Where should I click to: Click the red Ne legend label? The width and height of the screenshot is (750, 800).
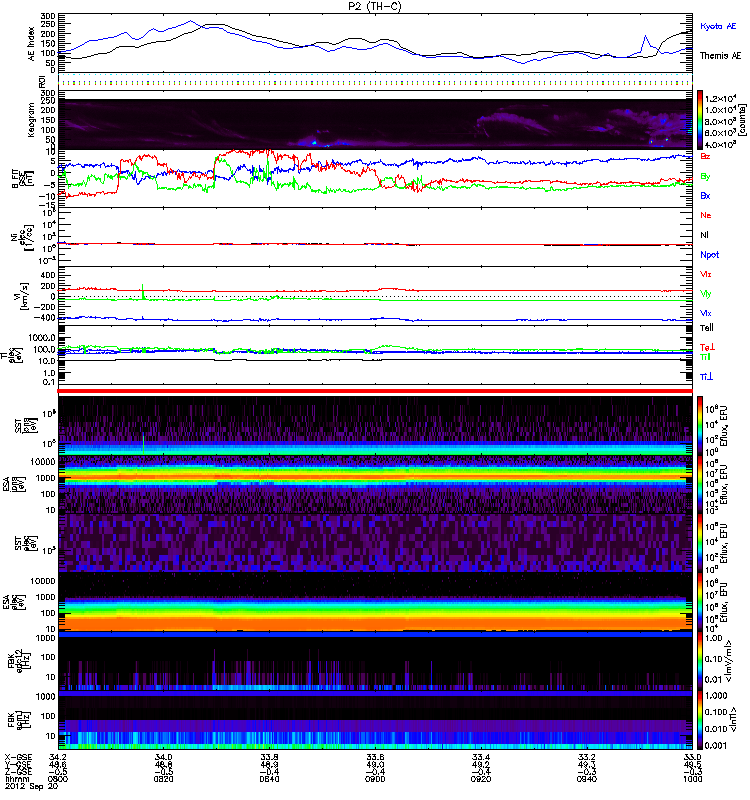[706, 215]
